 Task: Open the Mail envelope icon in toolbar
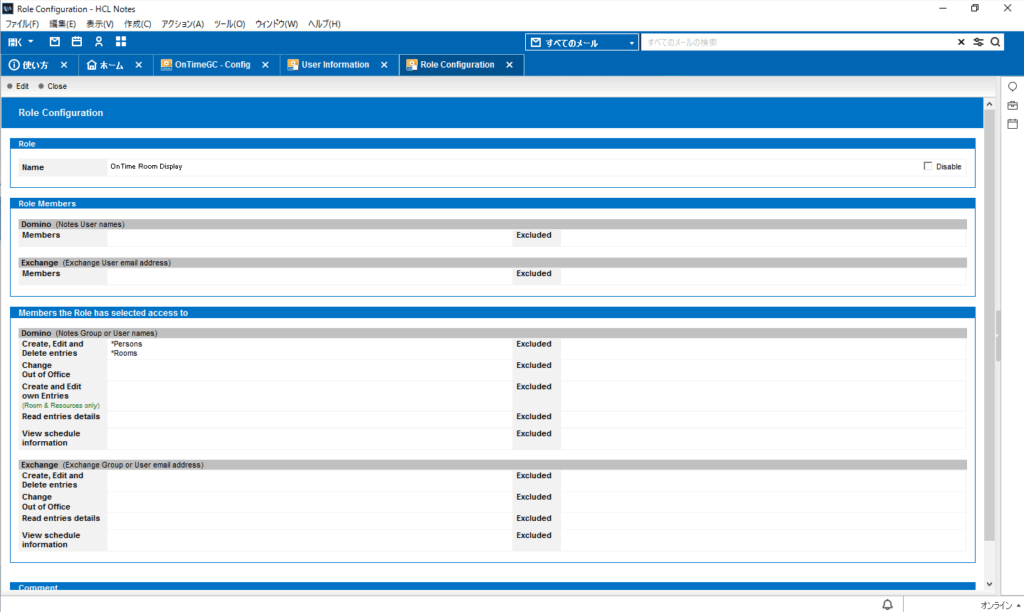click(x=55, y=42)
